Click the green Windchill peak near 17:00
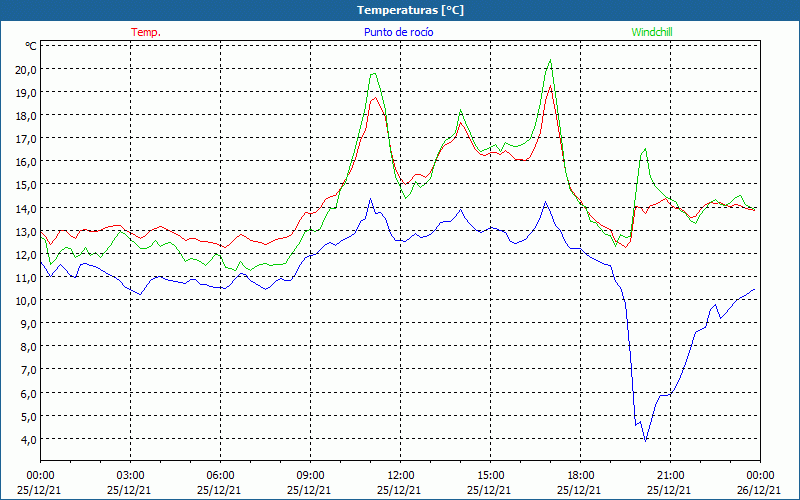Viewport: 800px width, 500px height. tap(550, 60)
